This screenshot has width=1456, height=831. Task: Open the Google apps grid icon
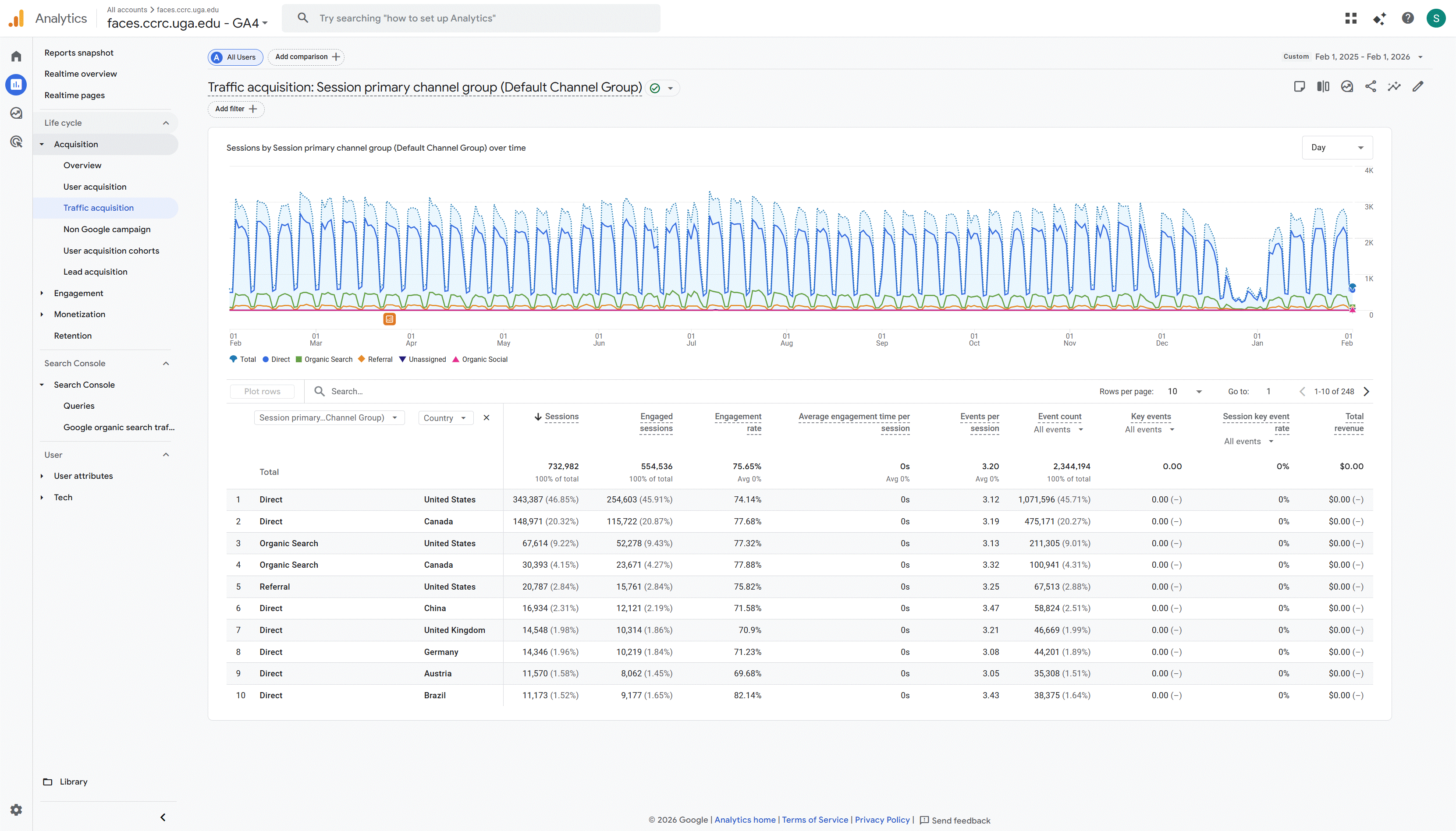point(1350,18)
